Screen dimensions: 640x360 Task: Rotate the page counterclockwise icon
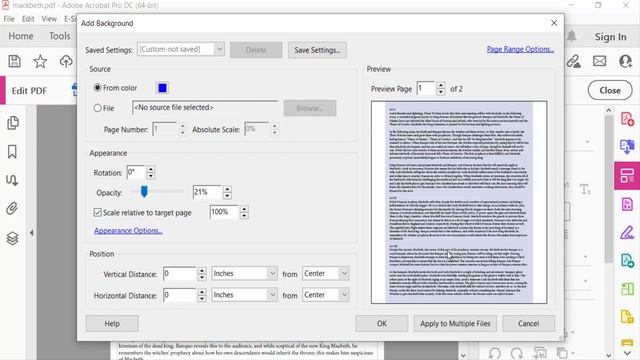[495, 353]
